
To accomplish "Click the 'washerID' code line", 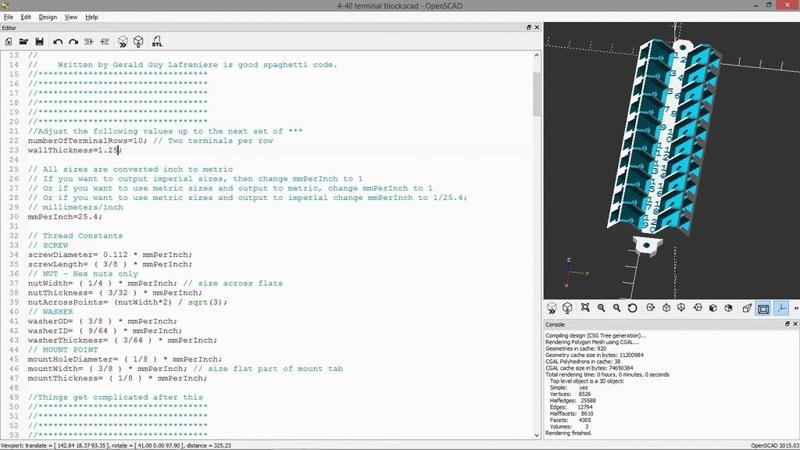I will click(x=105, y=331).
